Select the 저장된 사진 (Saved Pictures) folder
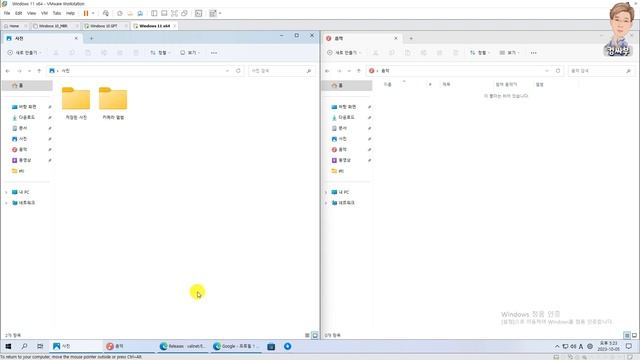The width and height of the screenshot is (640, 360). (x=76, y=103)
